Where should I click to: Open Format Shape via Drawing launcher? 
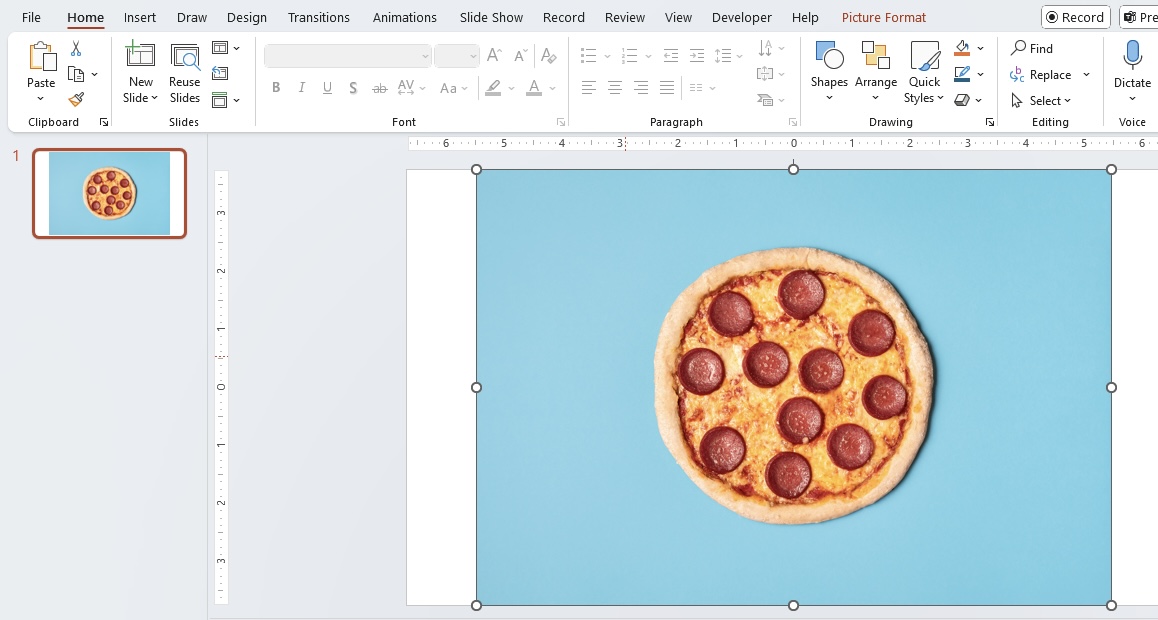(990, 123)
